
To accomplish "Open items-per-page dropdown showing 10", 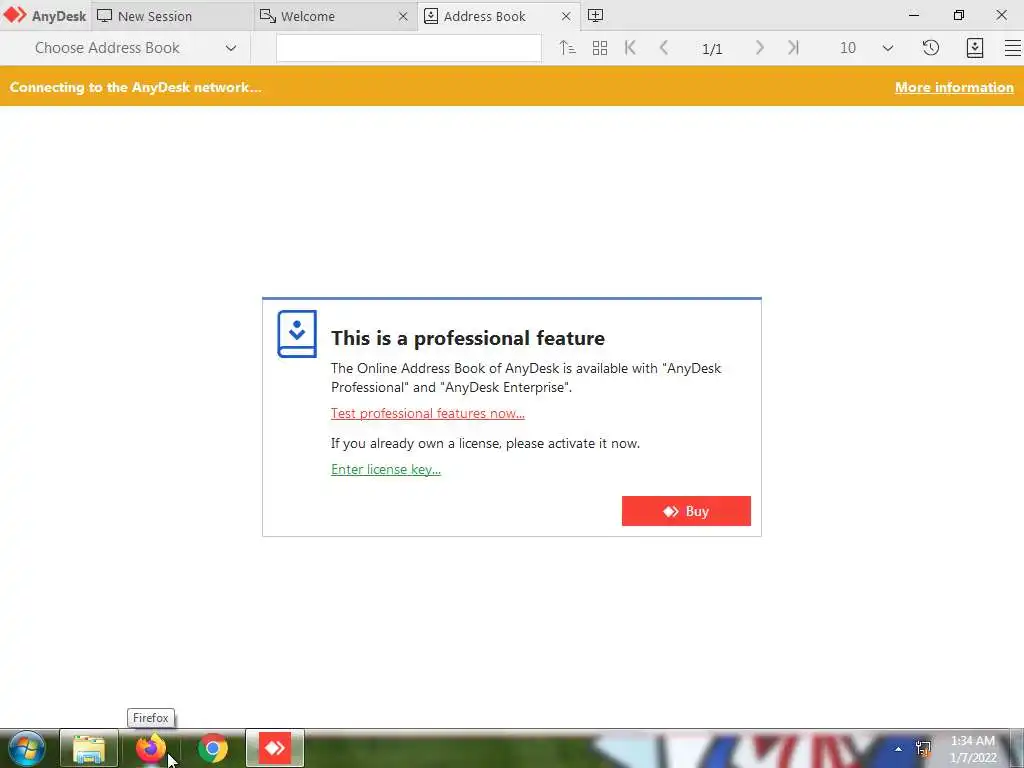I will [866, 48].
